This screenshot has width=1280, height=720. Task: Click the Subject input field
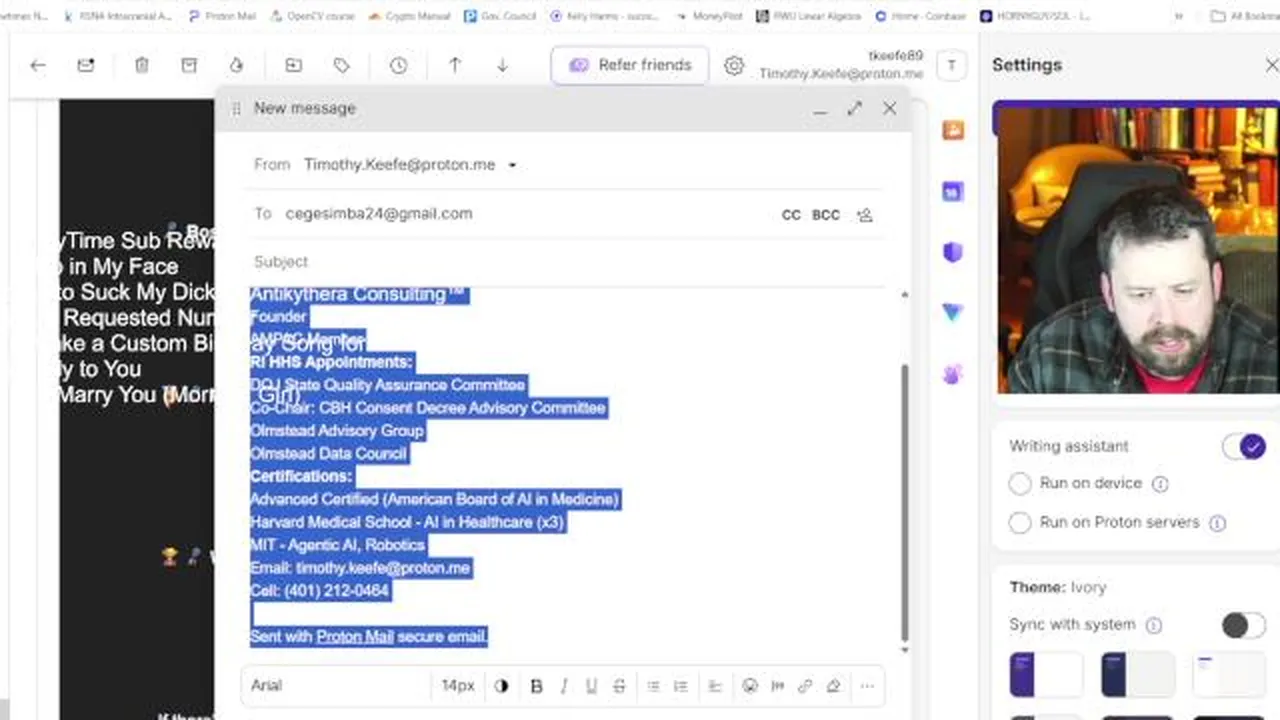pyautogui.click(x=565, y=262)
